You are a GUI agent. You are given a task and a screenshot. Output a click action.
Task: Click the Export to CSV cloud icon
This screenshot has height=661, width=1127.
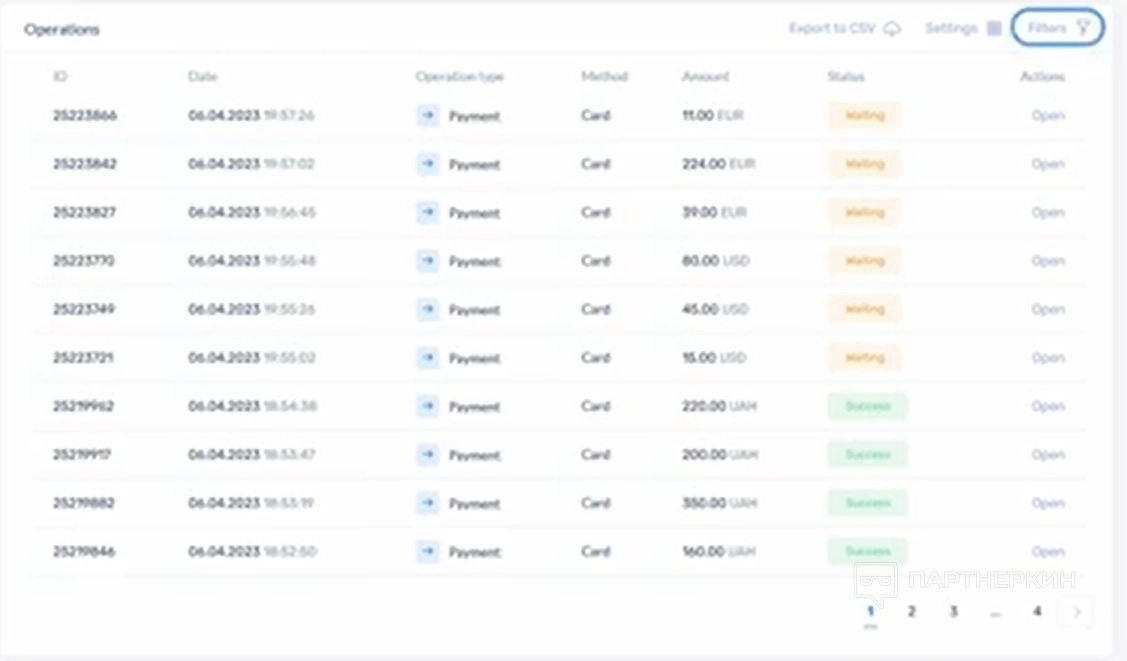pyautogui.click(x=892, y=29)
